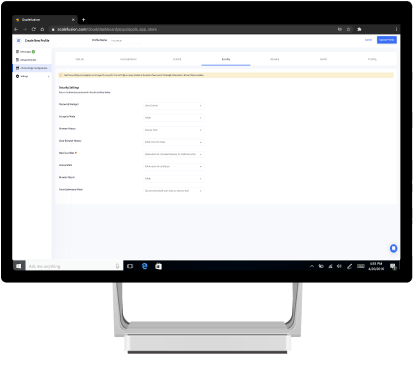Expand the Incognito Mode dropdown

click(174, 118)
